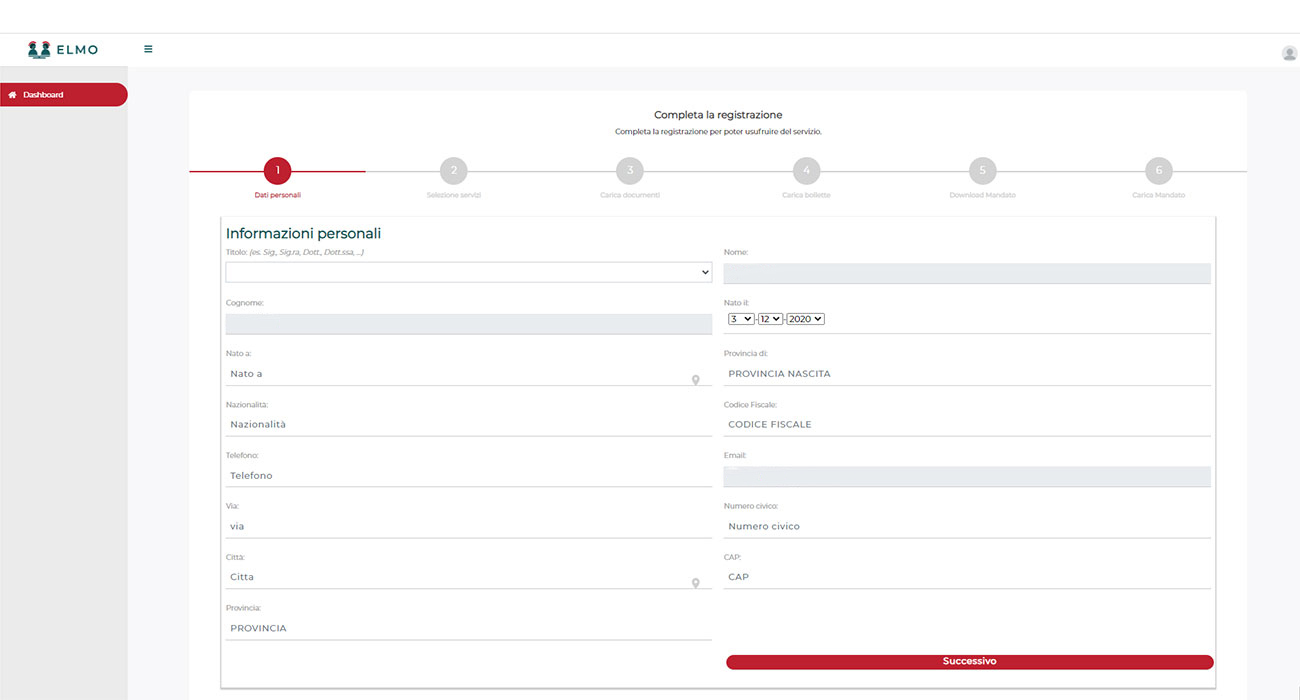Select the CAP input field
1300x700 pixels.
[966, 577]
